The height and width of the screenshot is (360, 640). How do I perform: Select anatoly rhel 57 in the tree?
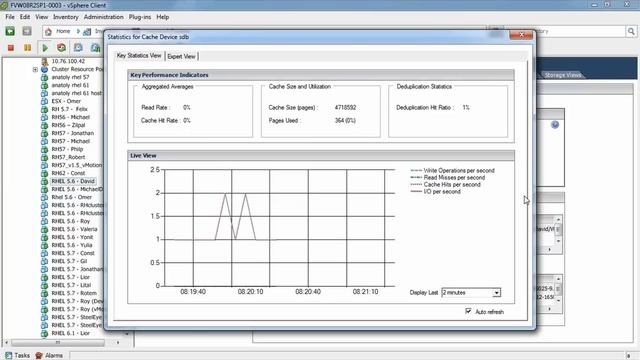click(70, 77)
